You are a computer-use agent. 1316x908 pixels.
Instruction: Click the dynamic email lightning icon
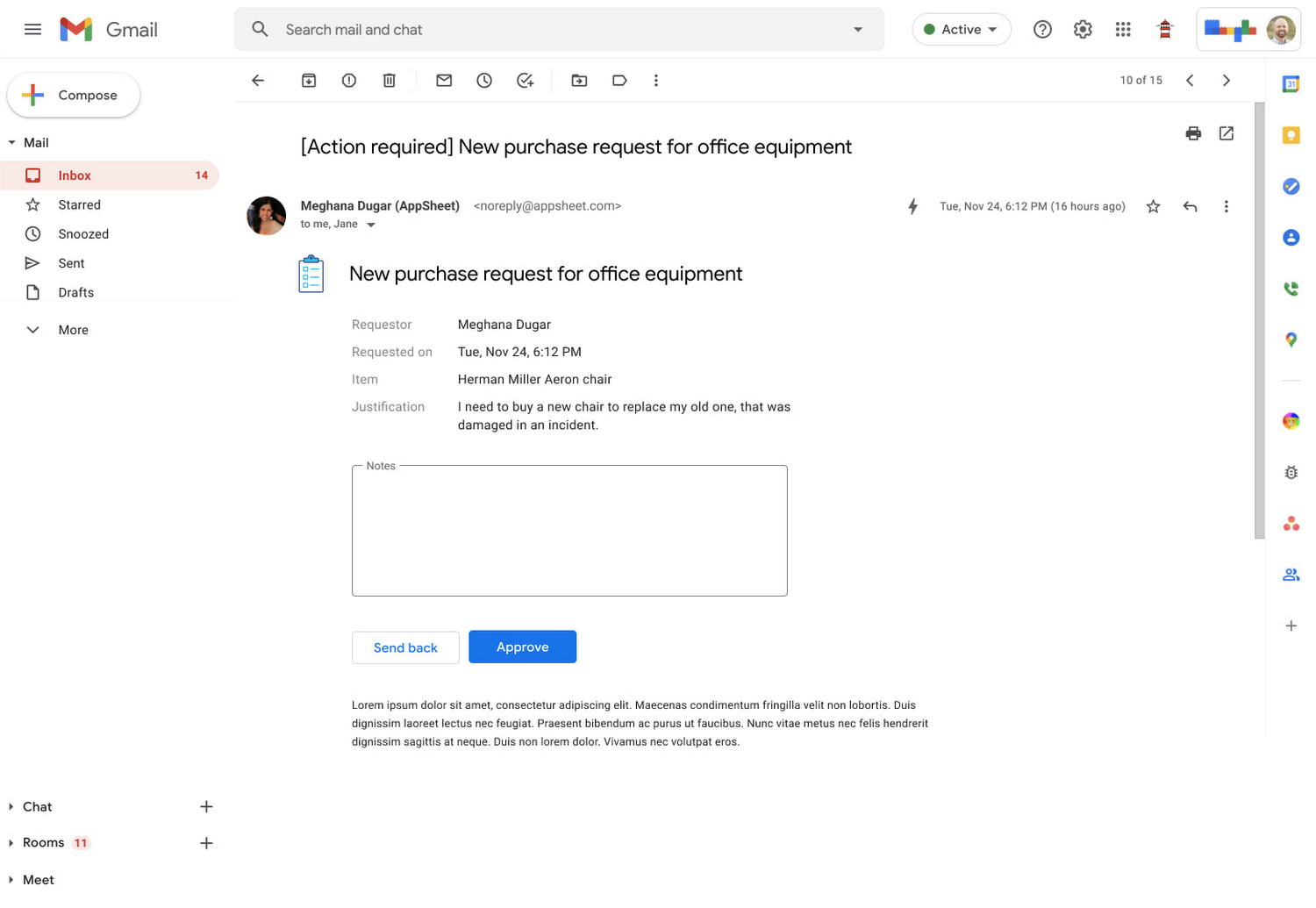click(x=913, y=206)
